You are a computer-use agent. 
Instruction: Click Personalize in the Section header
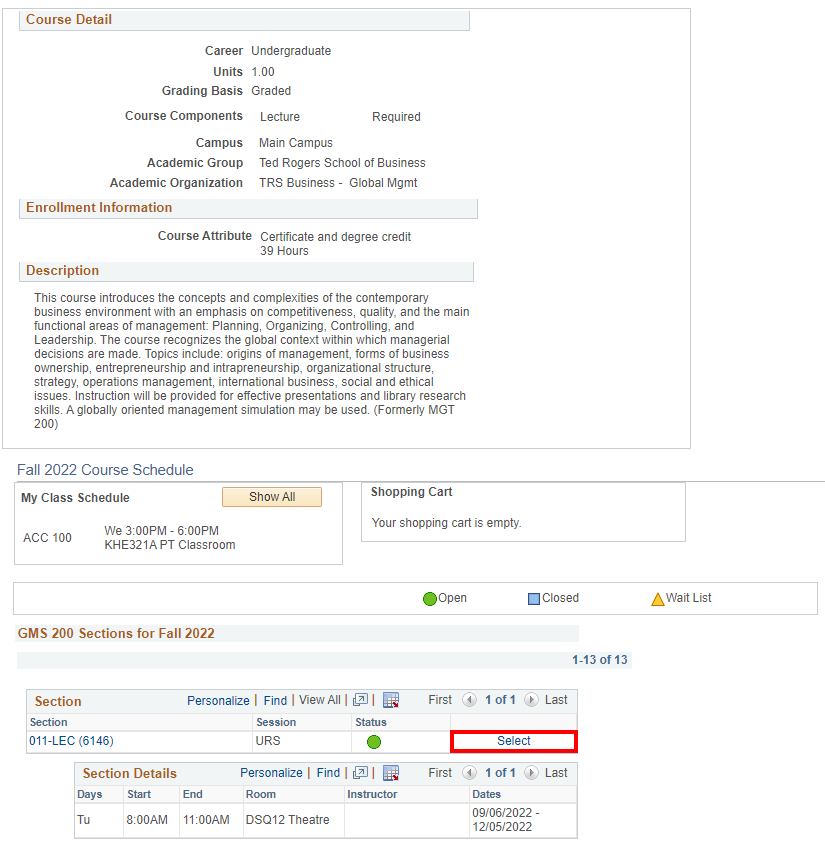coord(218,700)
